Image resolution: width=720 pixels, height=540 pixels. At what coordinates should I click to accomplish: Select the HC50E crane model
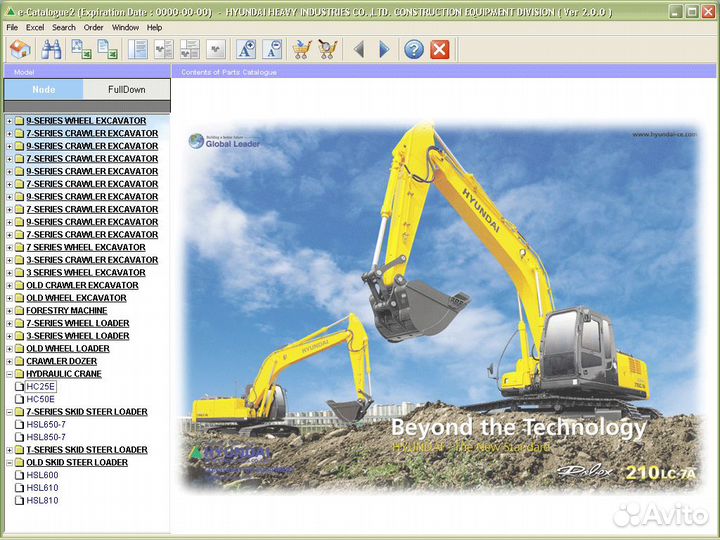click(40, 399)
